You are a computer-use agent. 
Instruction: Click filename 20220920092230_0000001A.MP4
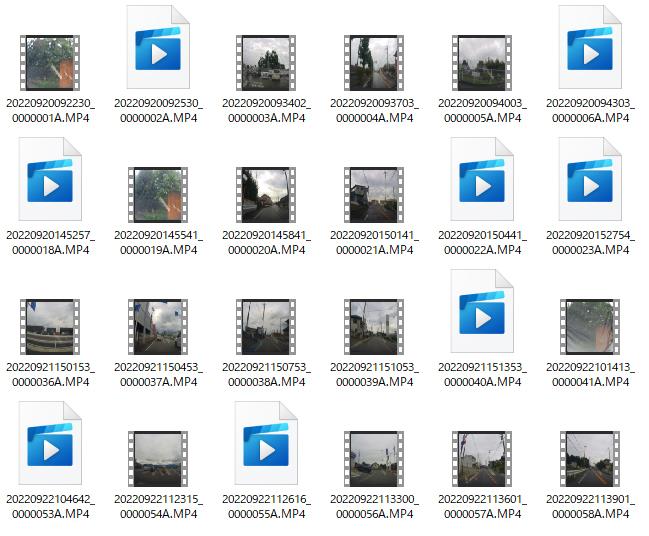coord(50,111)
